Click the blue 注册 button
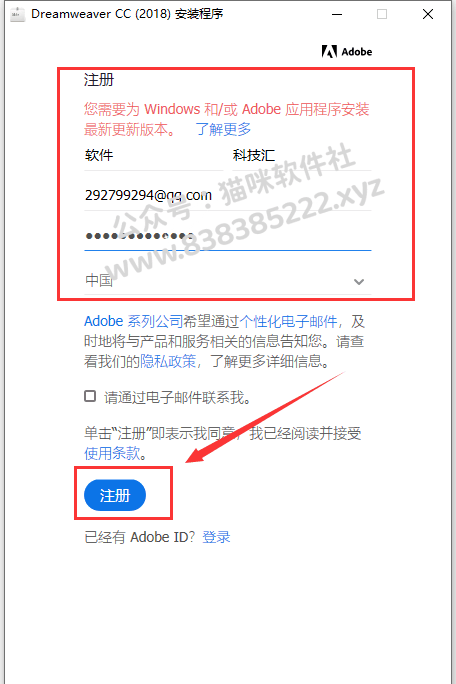 115,495
